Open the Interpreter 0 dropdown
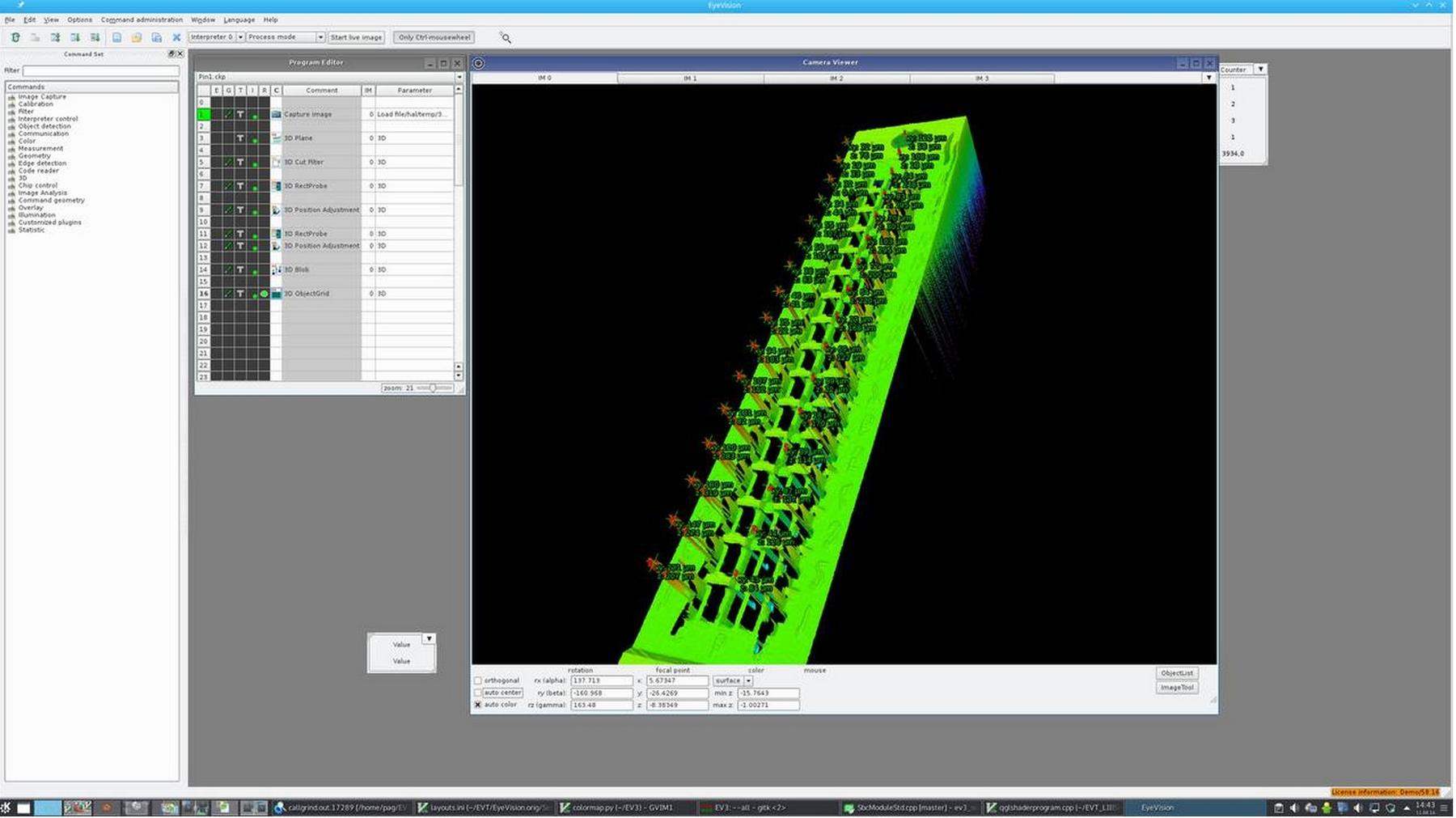This screenshot has height=818, width=1456. 240,37
